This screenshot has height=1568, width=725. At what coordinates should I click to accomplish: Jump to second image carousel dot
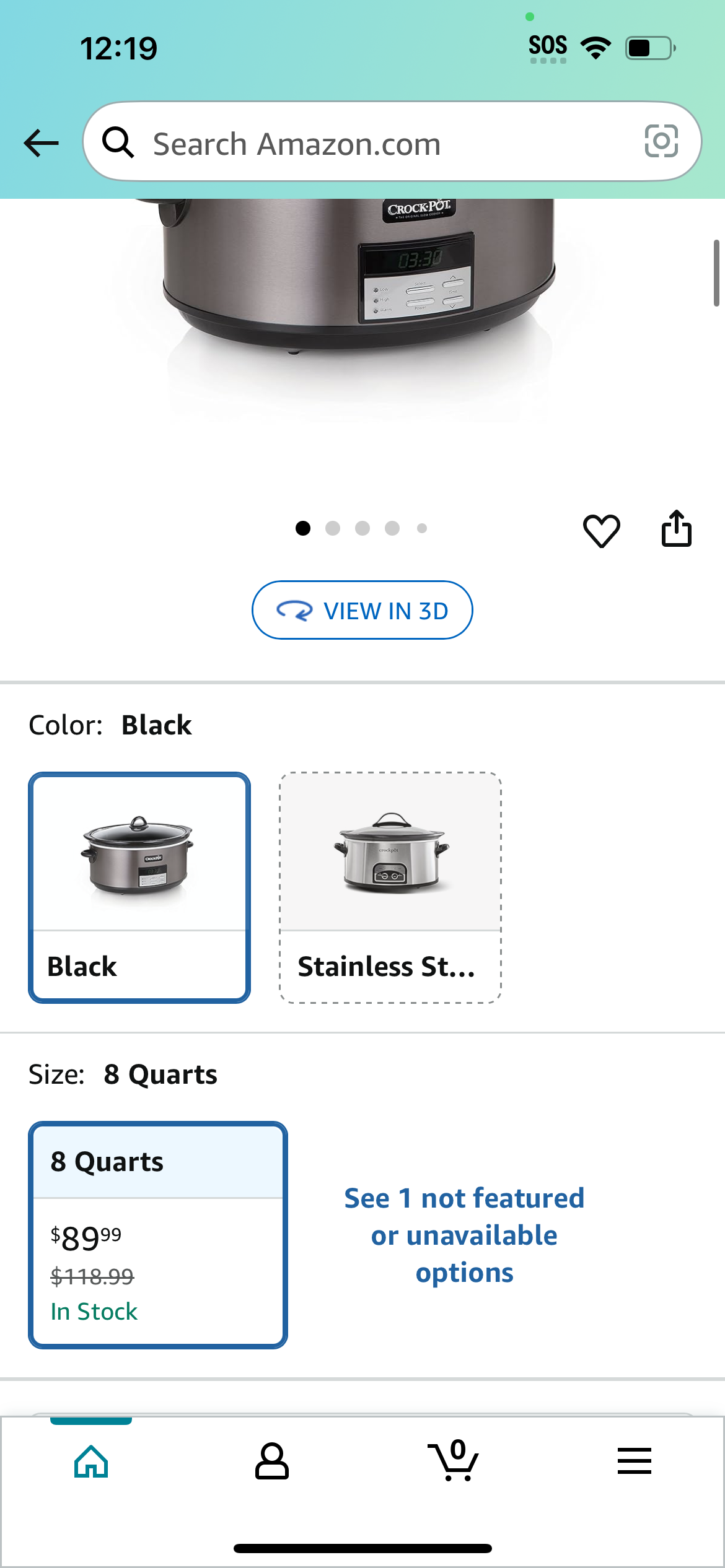tap(333, 528)
